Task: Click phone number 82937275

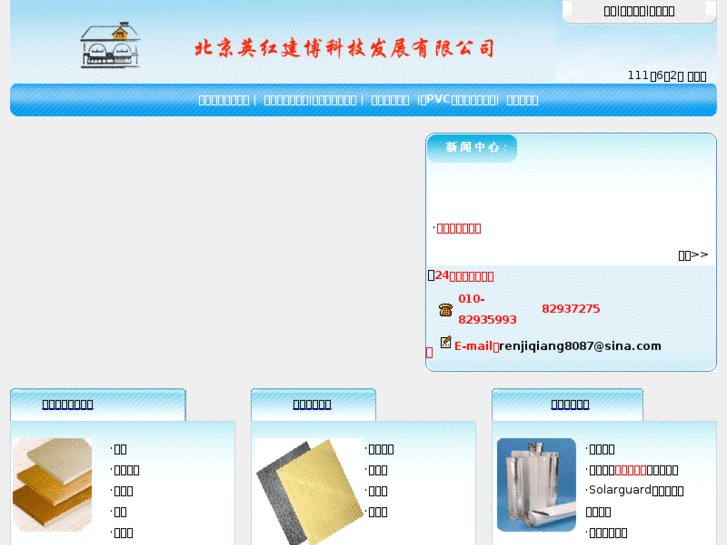Action: (571, 309)
